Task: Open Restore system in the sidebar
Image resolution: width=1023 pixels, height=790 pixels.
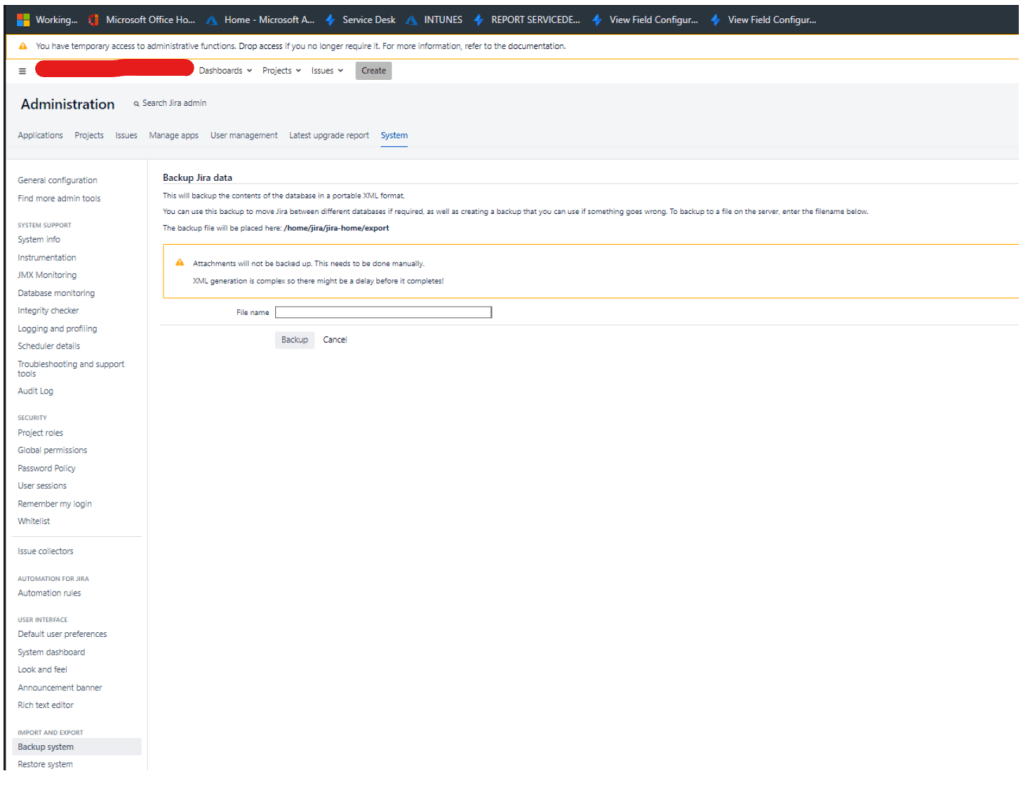Action: point(45,764)
